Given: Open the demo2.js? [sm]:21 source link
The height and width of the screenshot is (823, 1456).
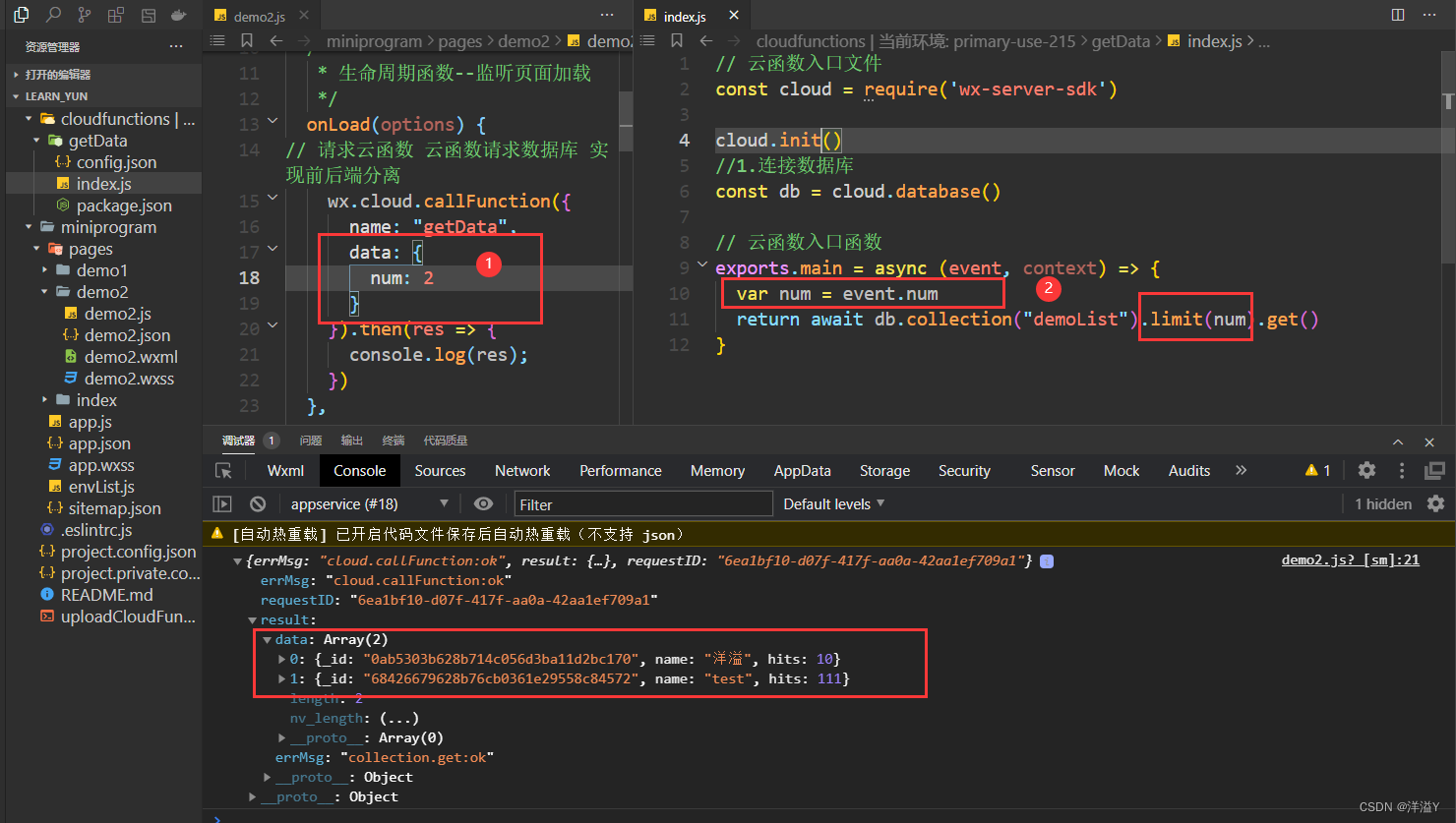Looking at the screenshot, I should tap(1350, 559).
